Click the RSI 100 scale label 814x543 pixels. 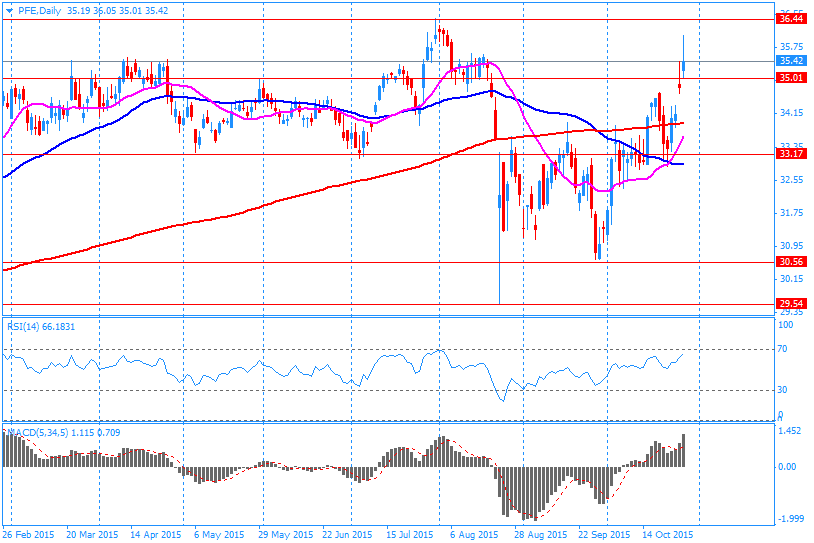(785, 325)
